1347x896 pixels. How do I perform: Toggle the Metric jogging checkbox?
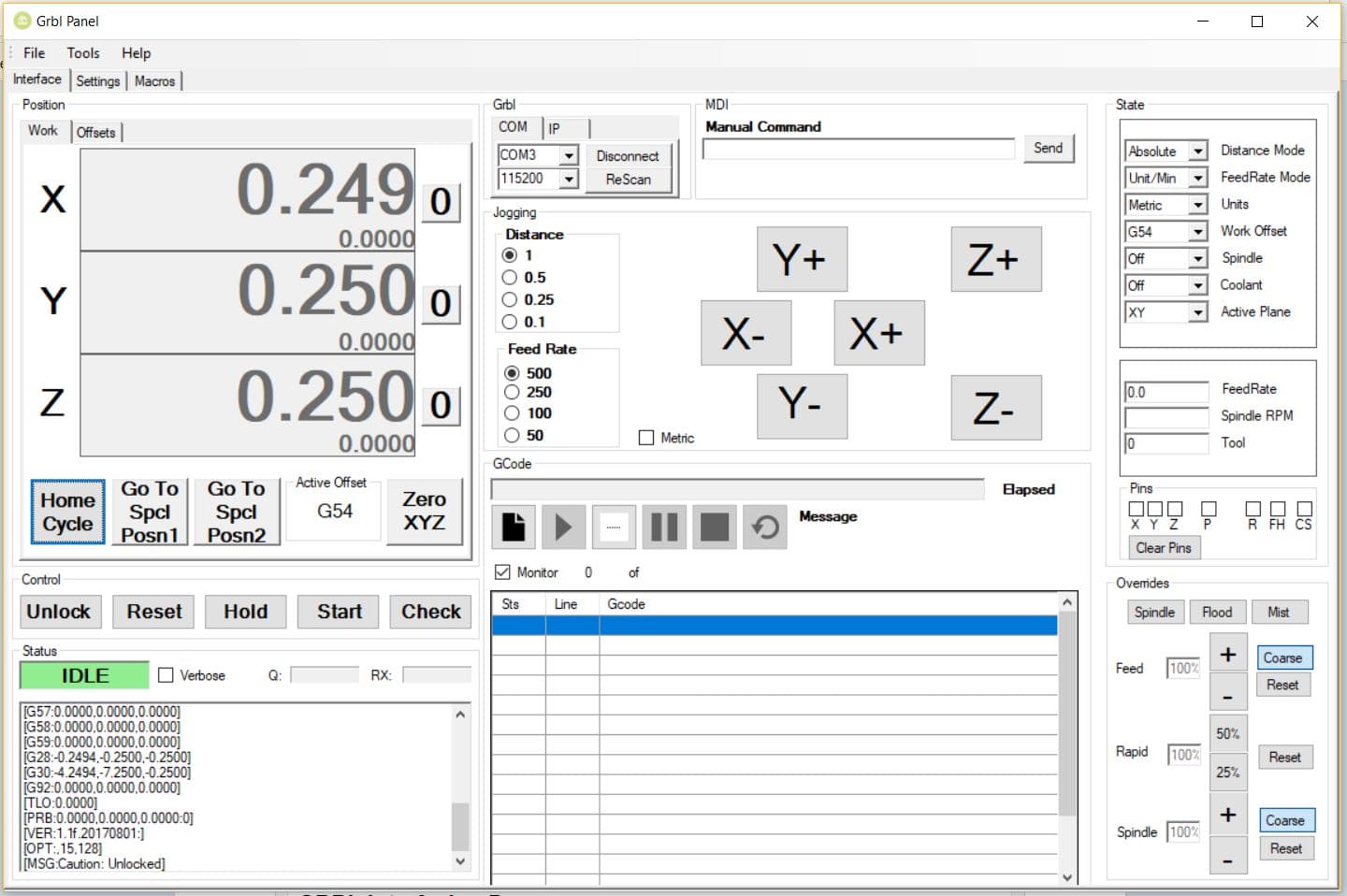coord(646,438)
